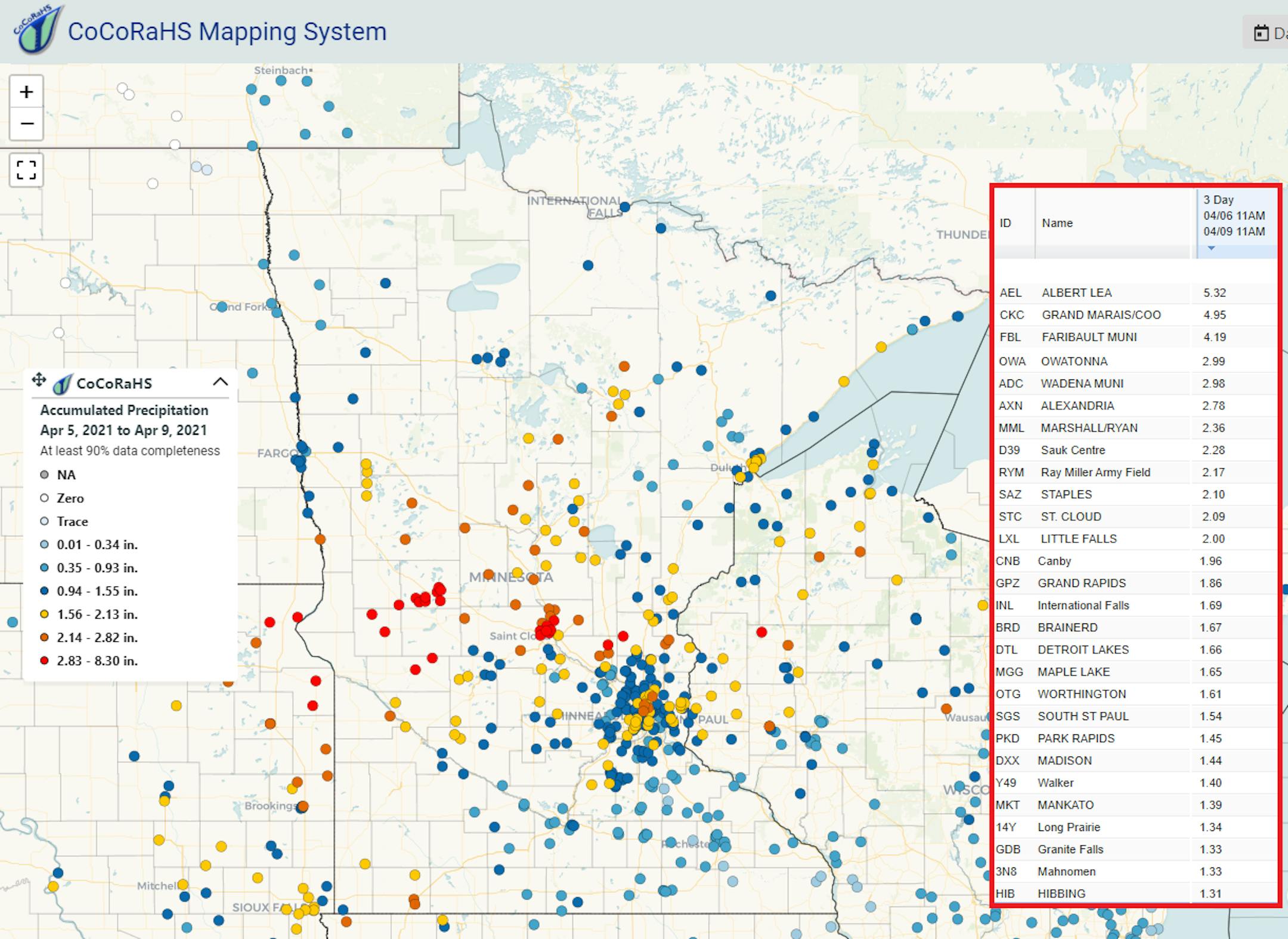Click the move handle on legend panel
The image size is (1288, 939).
(x=39, y=380)
